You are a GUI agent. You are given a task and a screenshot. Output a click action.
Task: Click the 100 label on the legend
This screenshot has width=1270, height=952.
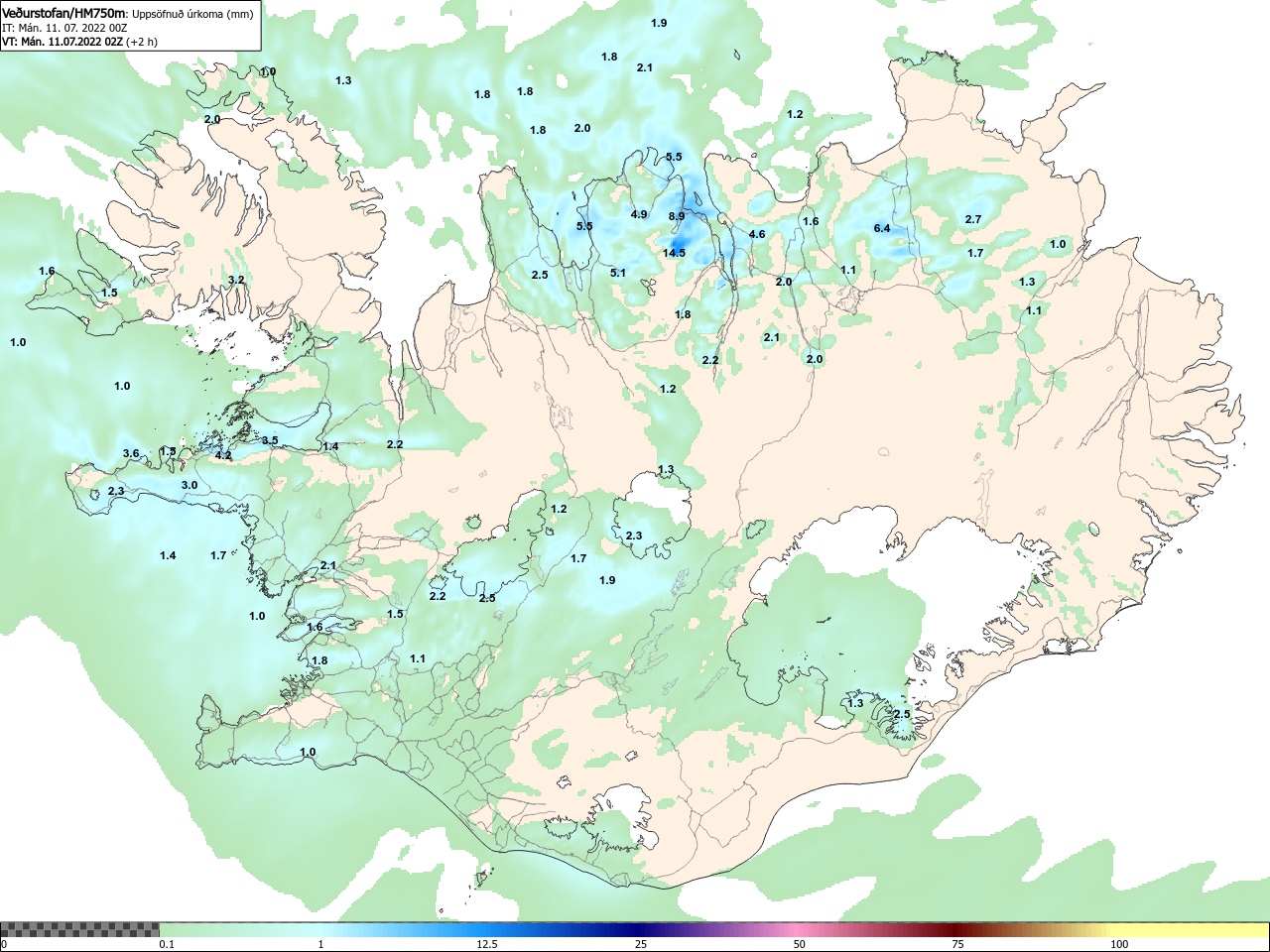pos(1119,944)
